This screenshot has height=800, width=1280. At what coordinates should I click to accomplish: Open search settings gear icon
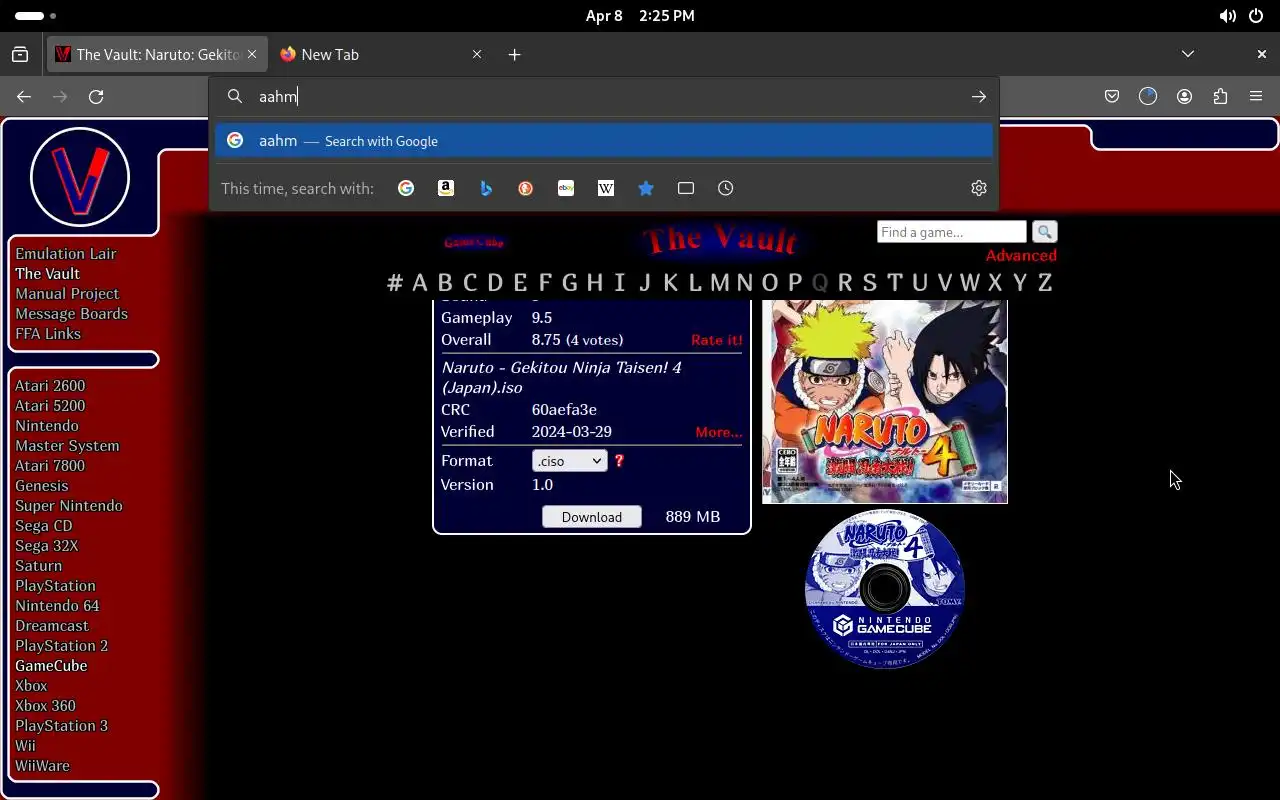coord(979,188)
